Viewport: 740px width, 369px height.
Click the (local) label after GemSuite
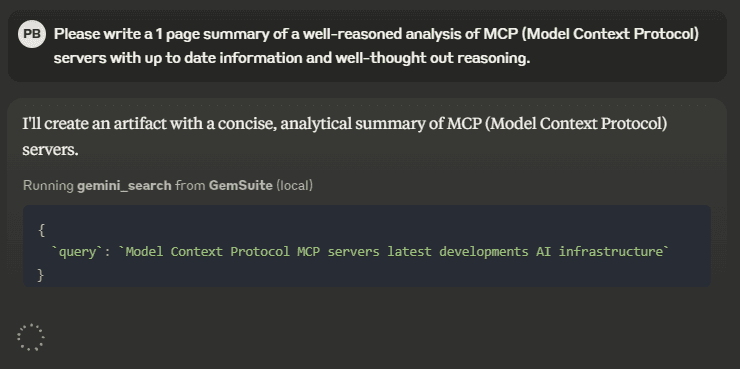[x=294, y=185]
